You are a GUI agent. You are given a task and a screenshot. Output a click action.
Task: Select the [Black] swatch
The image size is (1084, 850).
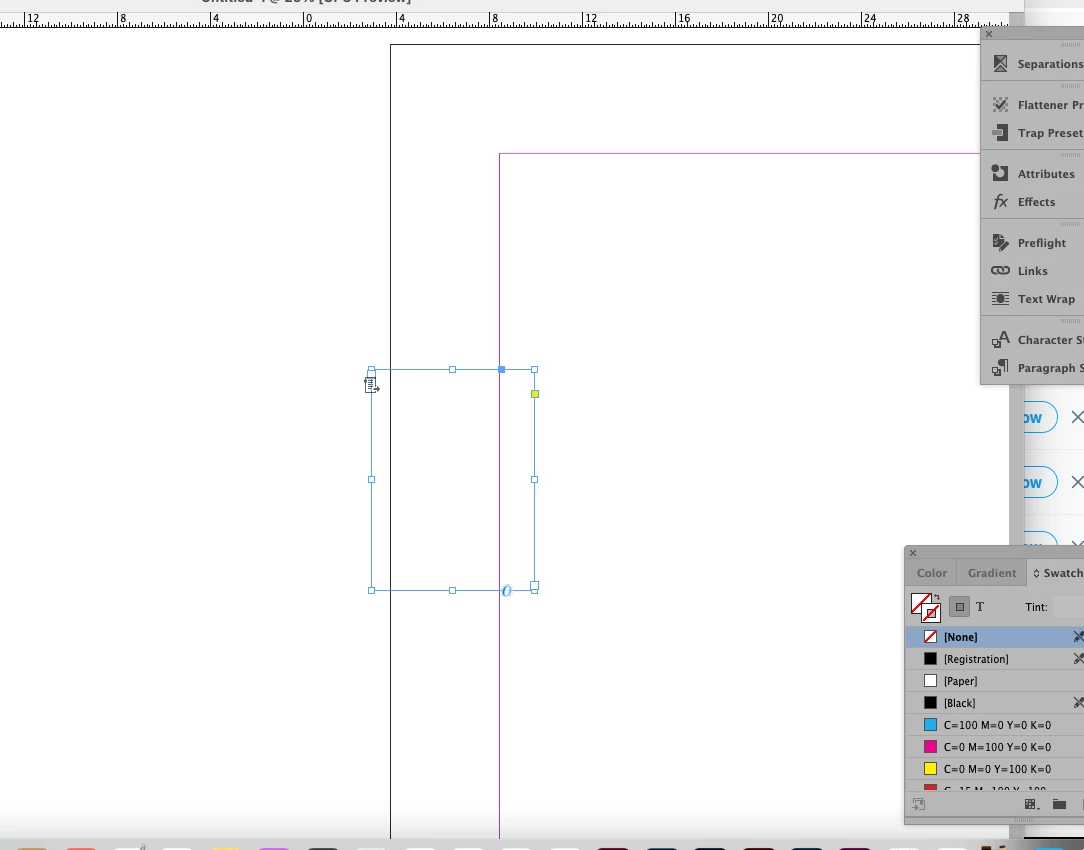click(995, 703)
